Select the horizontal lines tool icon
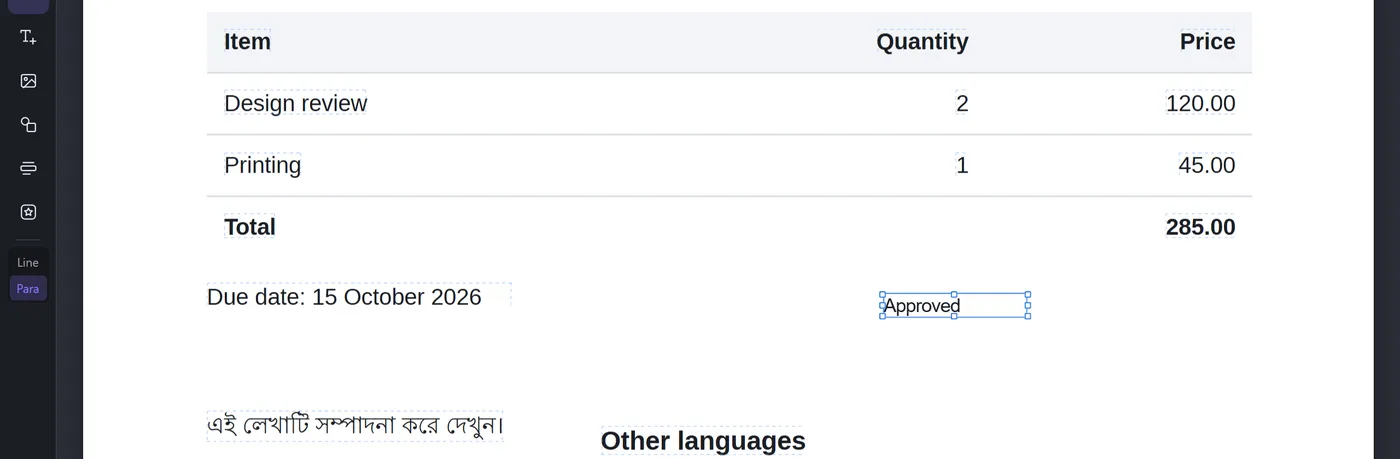This screenshot has height=459, width=1400. tap(28, 168)
